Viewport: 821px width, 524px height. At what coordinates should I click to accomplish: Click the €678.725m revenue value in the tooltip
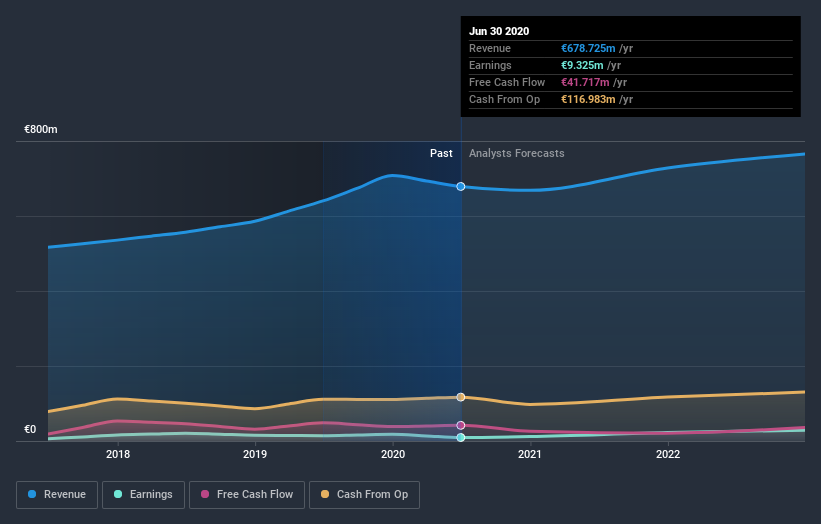click(x=588, y=48)
